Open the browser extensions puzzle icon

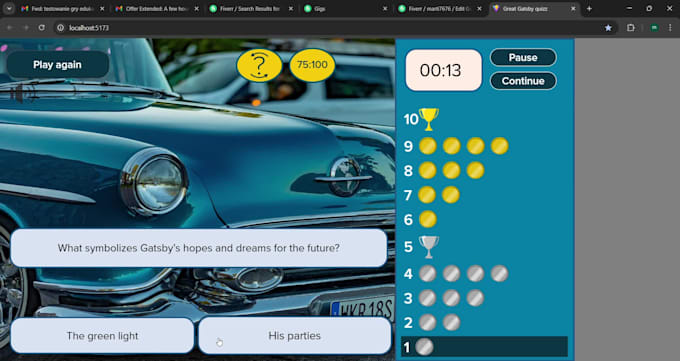click(631, 28)
